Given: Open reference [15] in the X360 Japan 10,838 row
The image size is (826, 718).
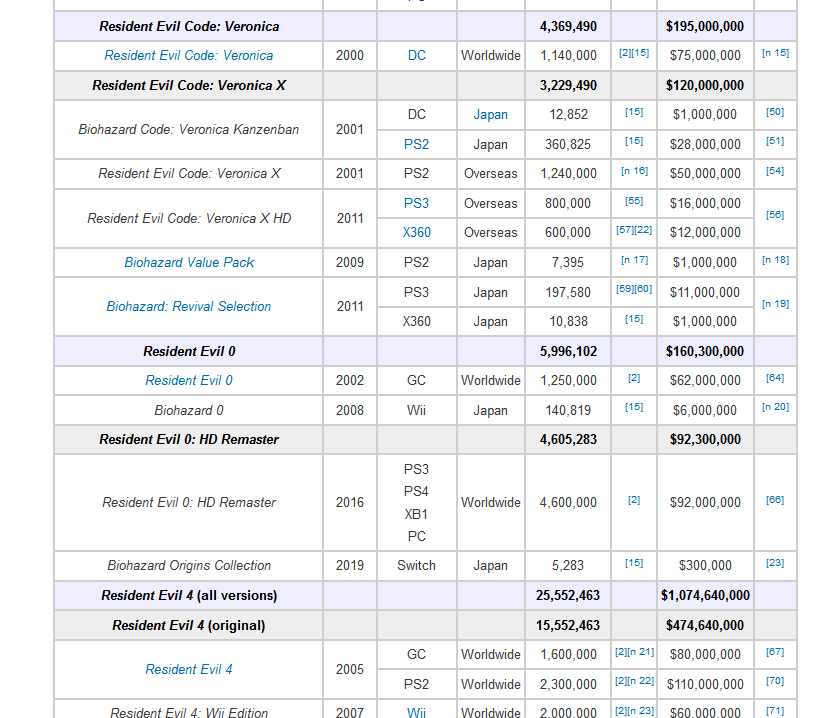Looking at the screenshot, I should 634,319.
